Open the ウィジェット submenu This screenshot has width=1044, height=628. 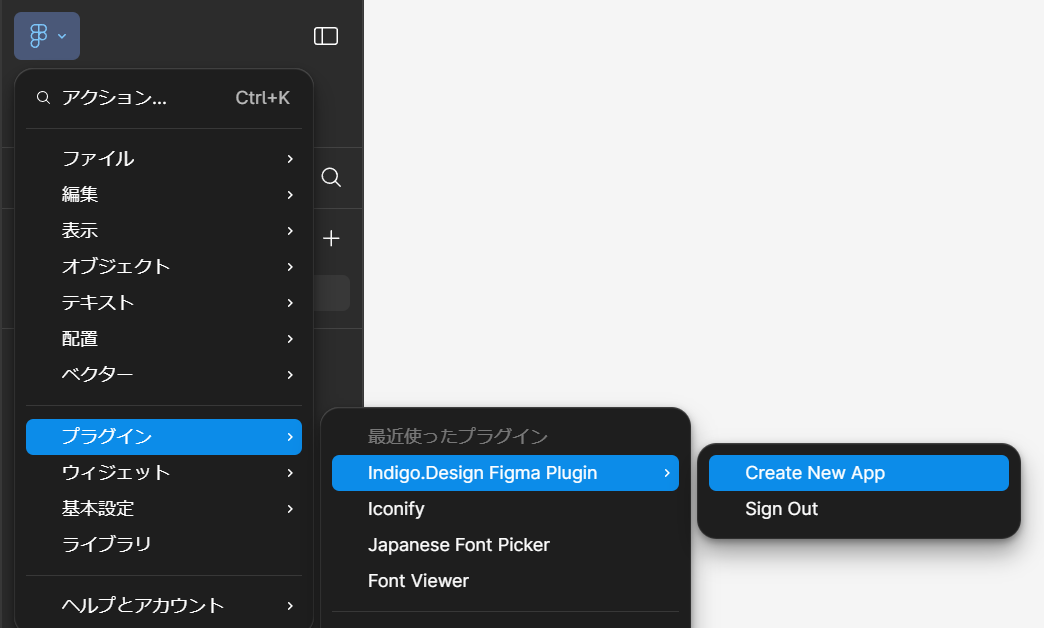[164, 473]
